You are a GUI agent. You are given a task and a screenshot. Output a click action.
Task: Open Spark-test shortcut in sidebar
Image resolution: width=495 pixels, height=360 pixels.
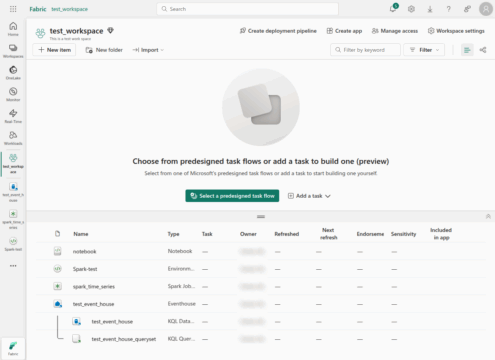click(13, 244)
